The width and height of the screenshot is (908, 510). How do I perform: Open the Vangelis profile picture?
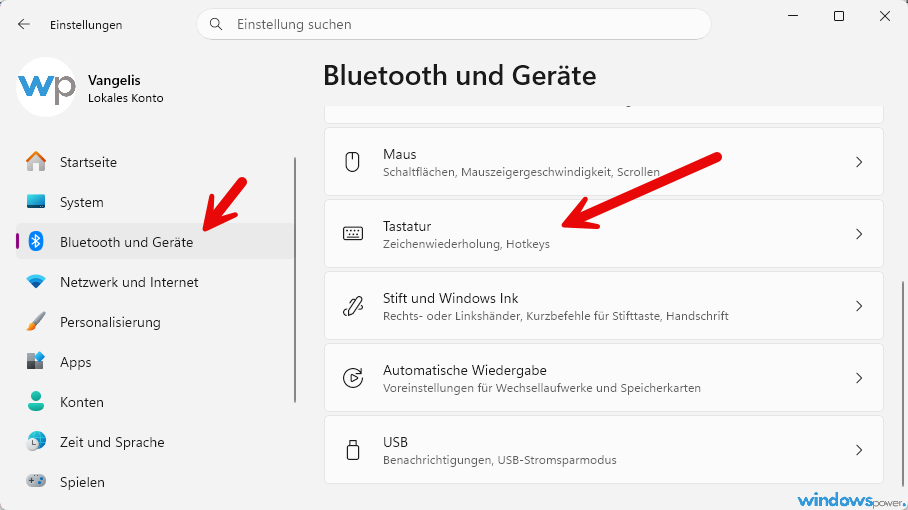(46, 87)
